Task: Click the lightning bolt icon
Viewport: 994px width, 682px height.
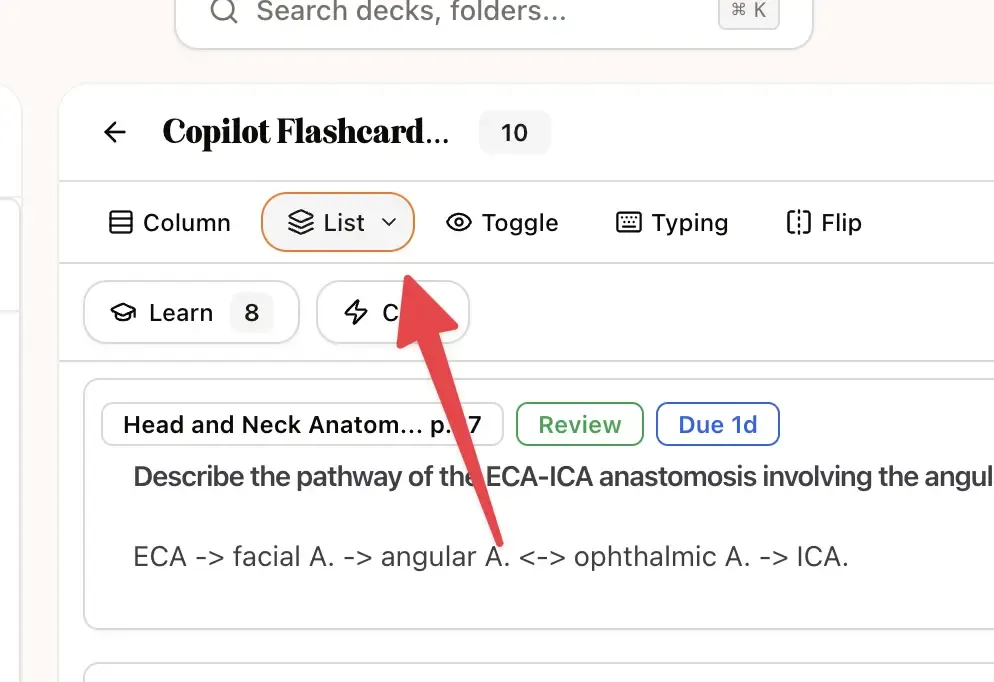Action: (x=356, y=312)
